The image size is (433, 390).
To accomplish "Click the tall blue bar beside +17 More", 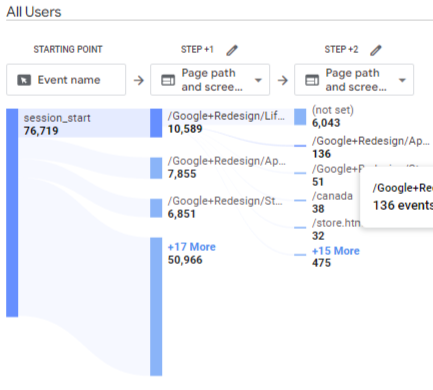I will [156, 307].
